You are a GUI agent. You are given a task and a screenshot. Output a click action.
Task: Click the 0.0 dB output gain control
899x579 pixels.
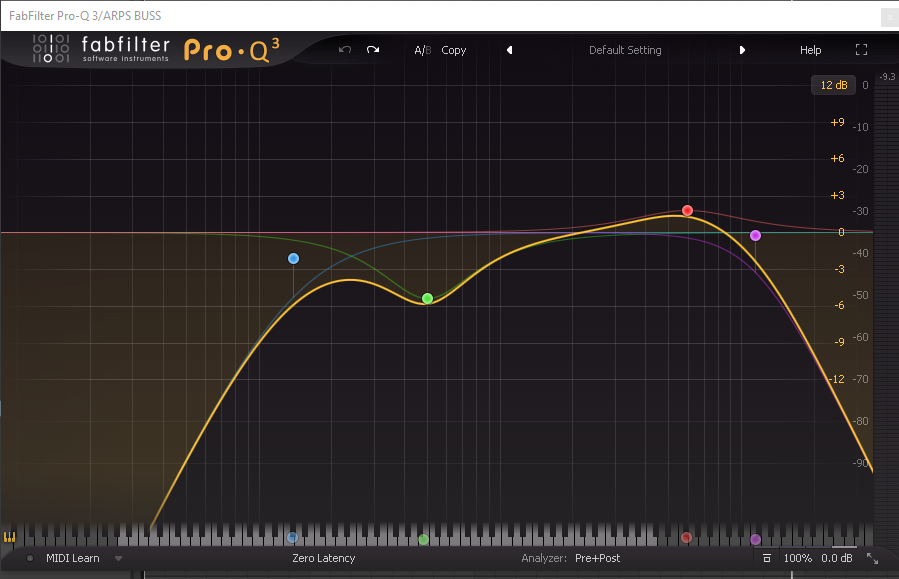pos(837,558)
